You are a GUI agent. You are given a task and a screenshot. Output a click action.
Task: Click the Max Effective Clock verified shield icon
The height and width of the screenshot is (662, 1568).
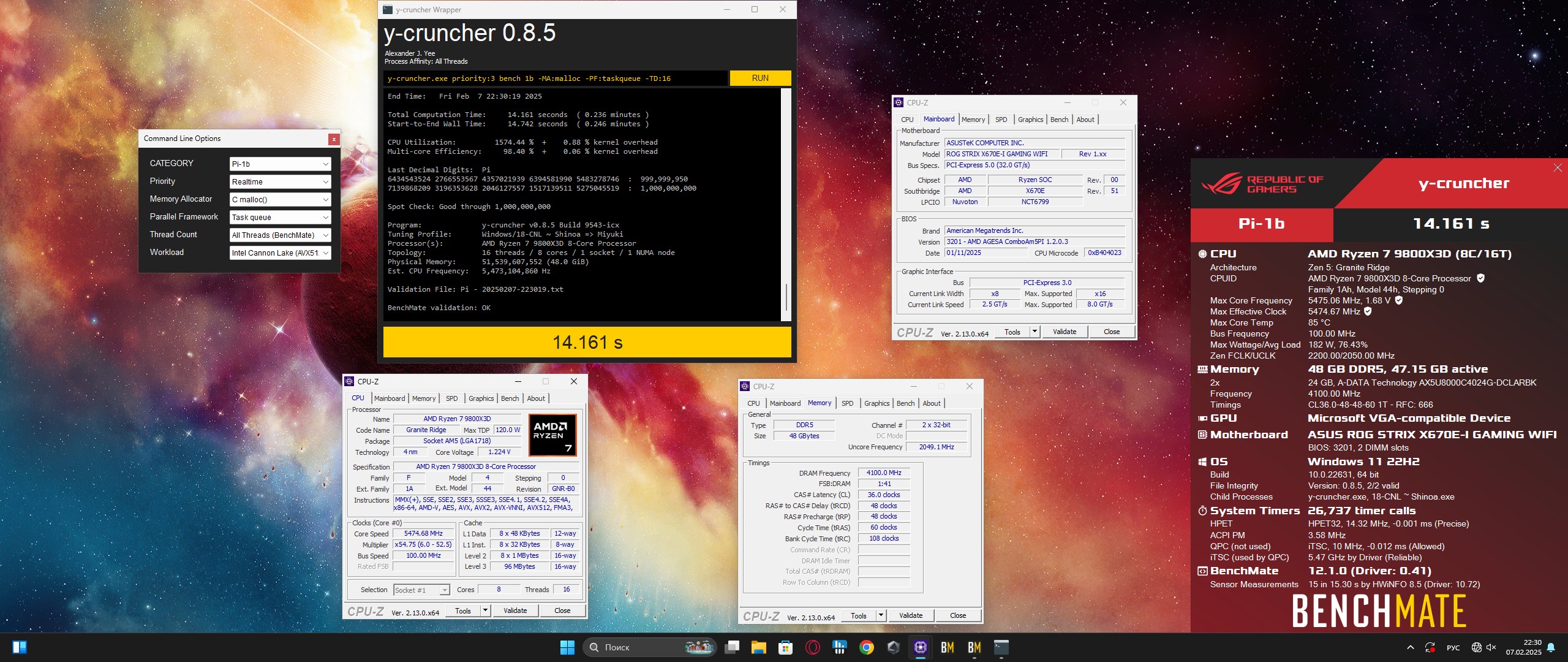click(x=1368, y=311)
